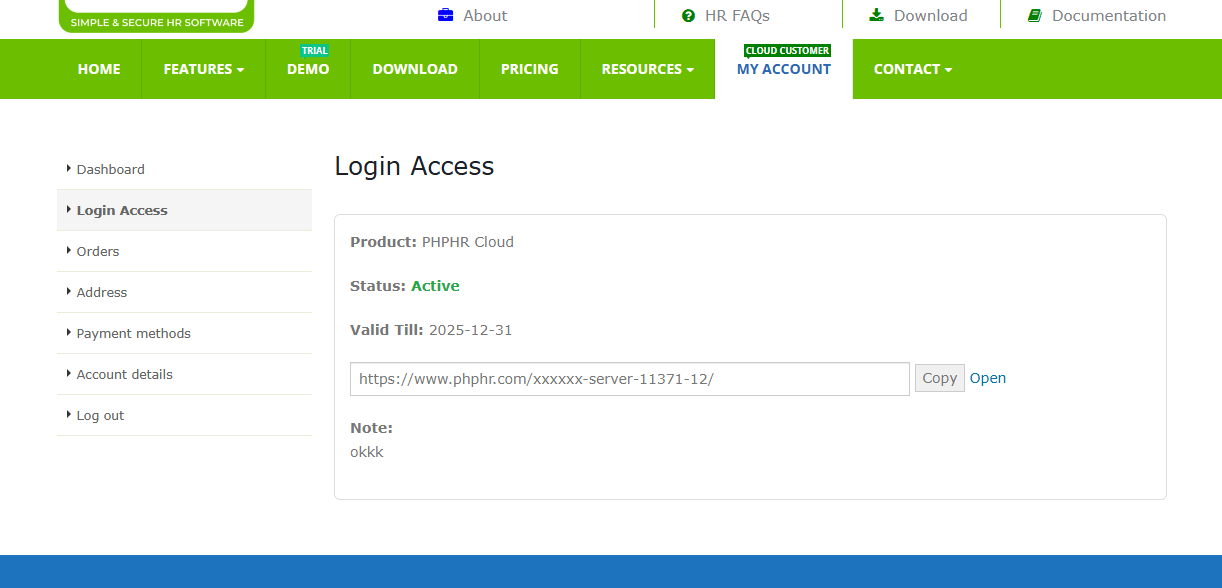This screenshot has height=588, width=1222.
Task: Open the CONTACT dropdown menu
Action: point(911,69)
